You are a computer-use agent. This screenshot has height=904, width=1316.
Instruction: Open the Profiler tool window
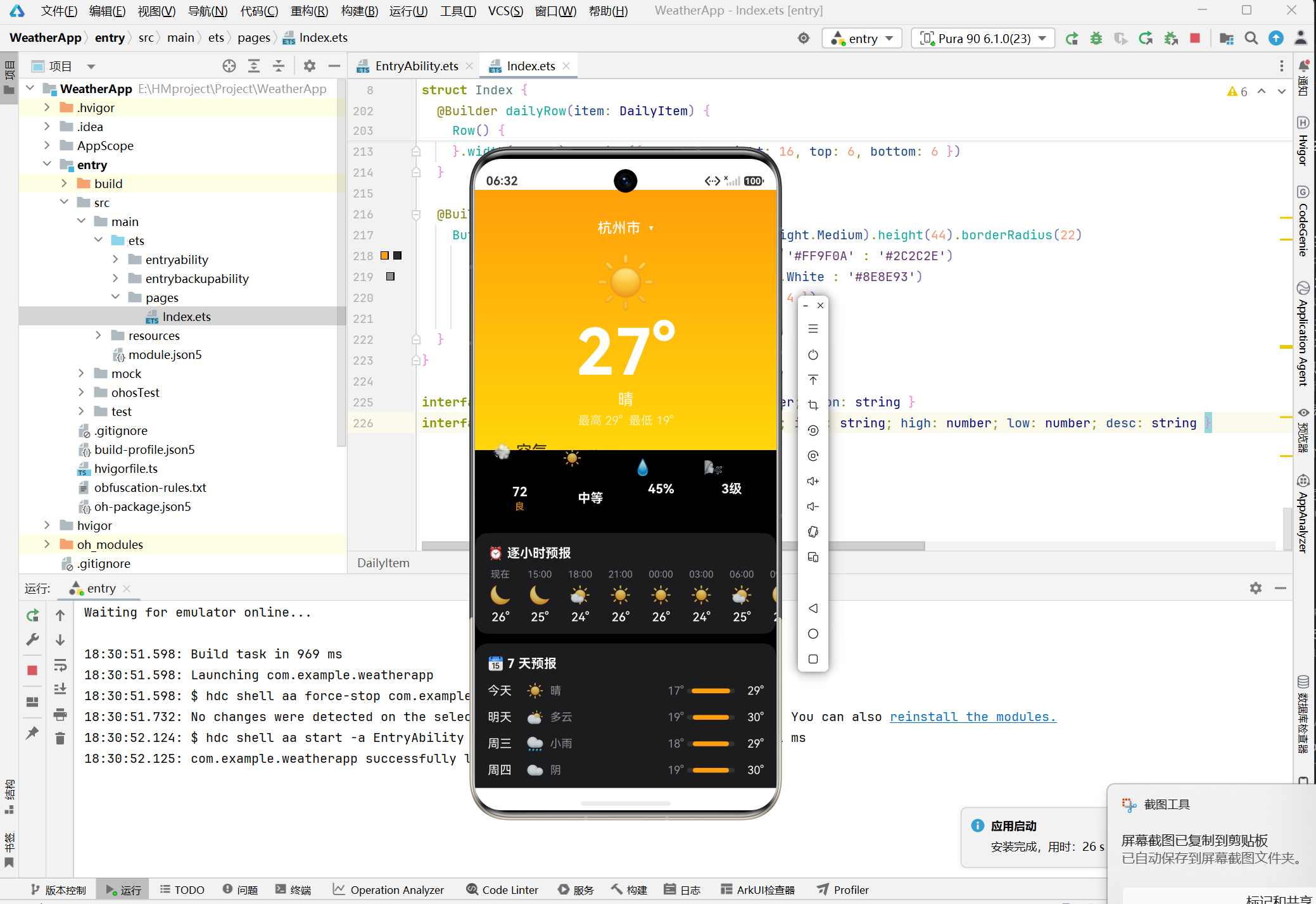(x=843, y=889)
